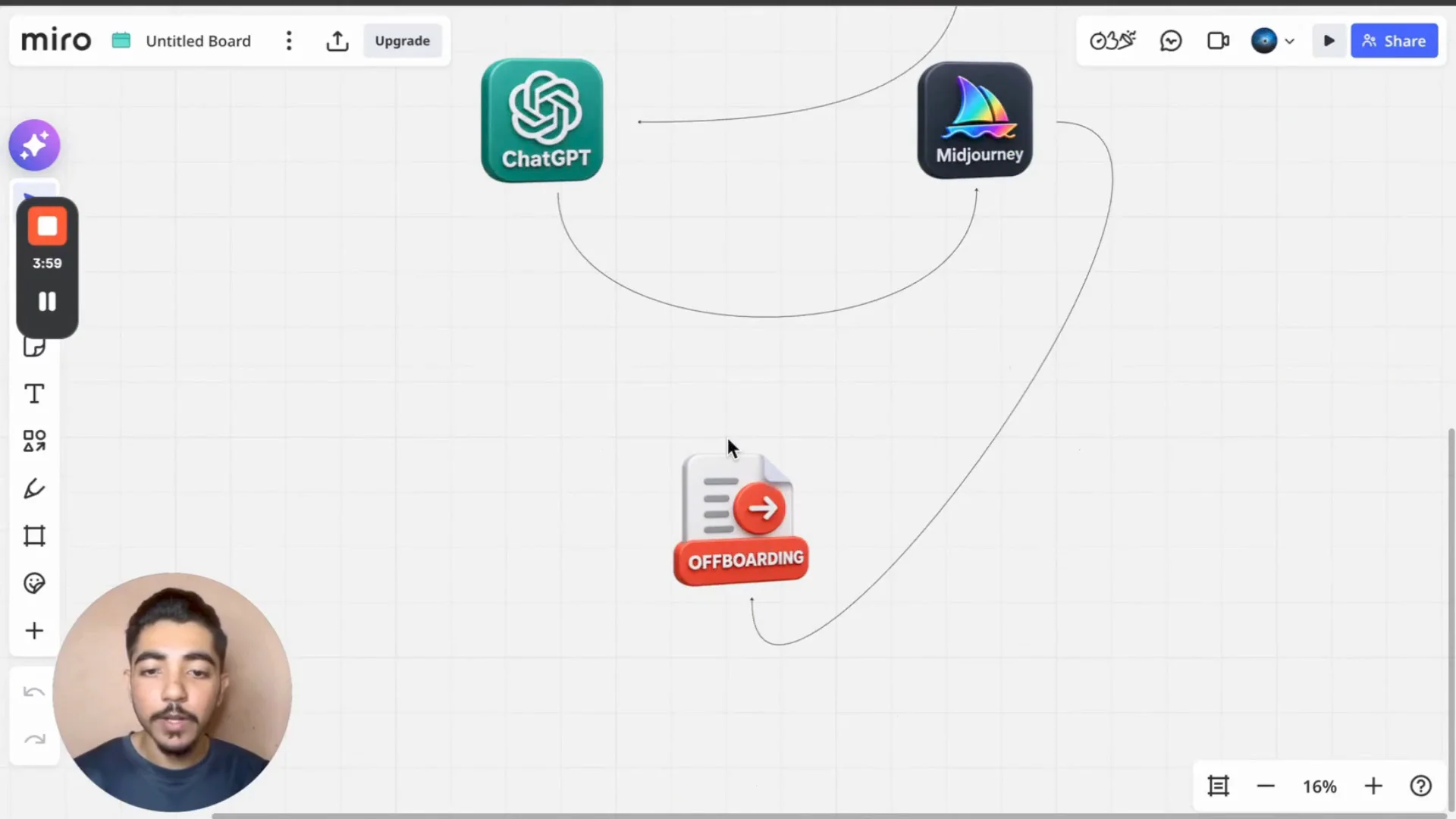This screenshot has width=1456, height=819.
Task: Open the shapes and templates tool
Action: (34, 441)
